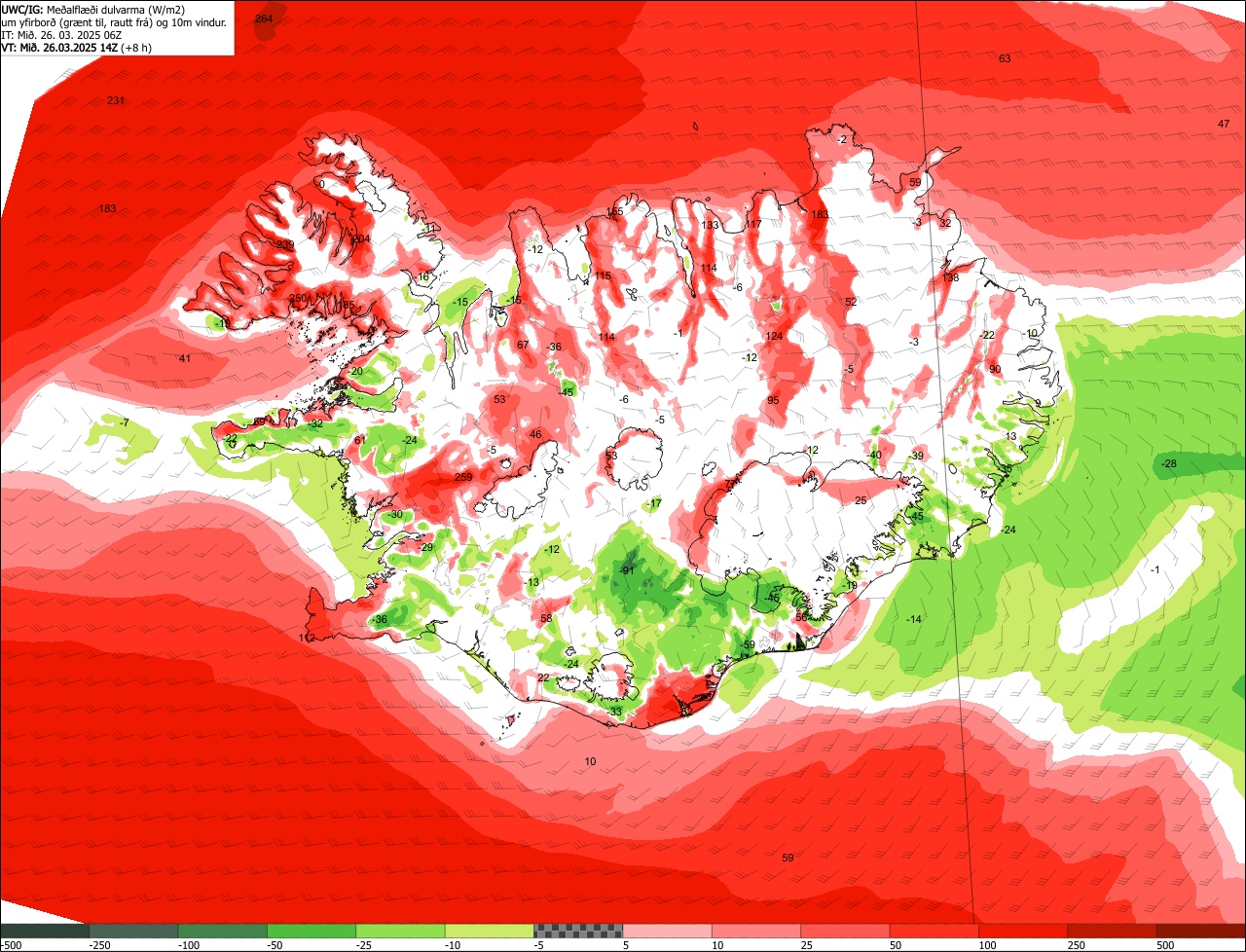Click the map value "-33"

(613, 713)
